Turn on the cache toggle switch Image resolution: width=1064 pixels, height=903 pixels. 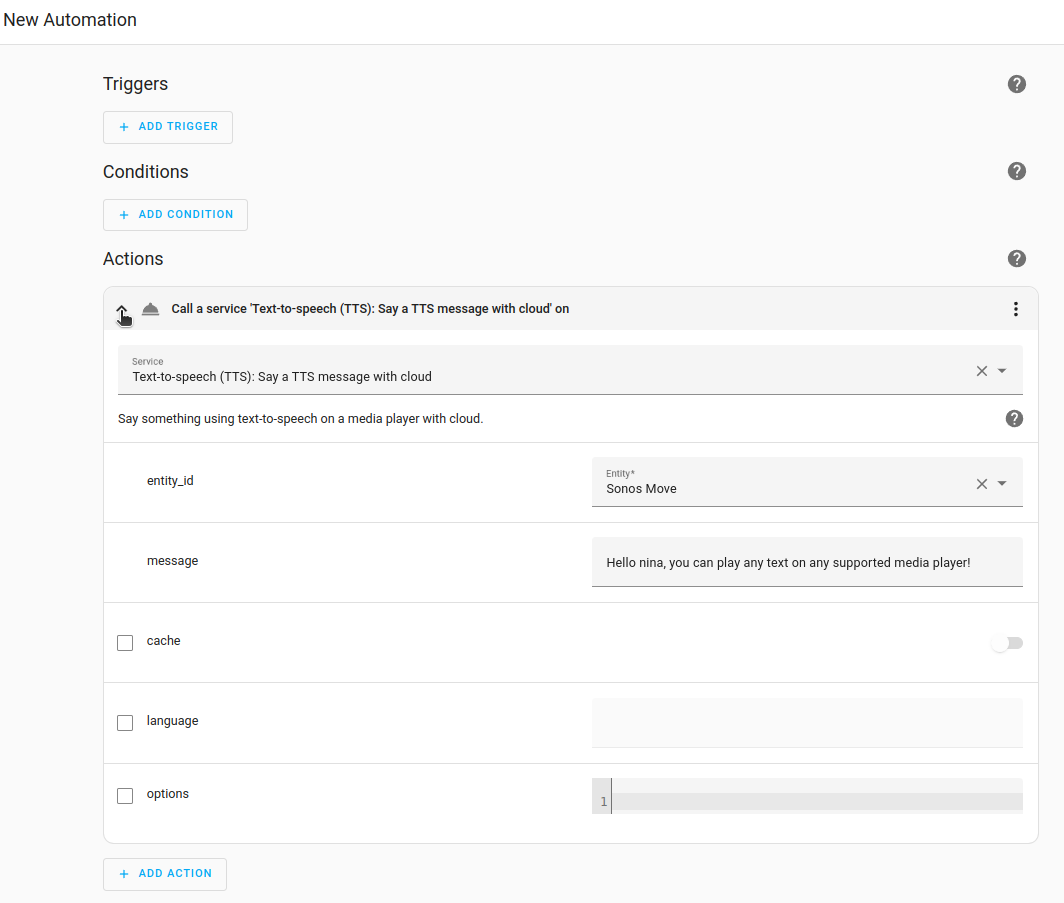[1006, 643]
